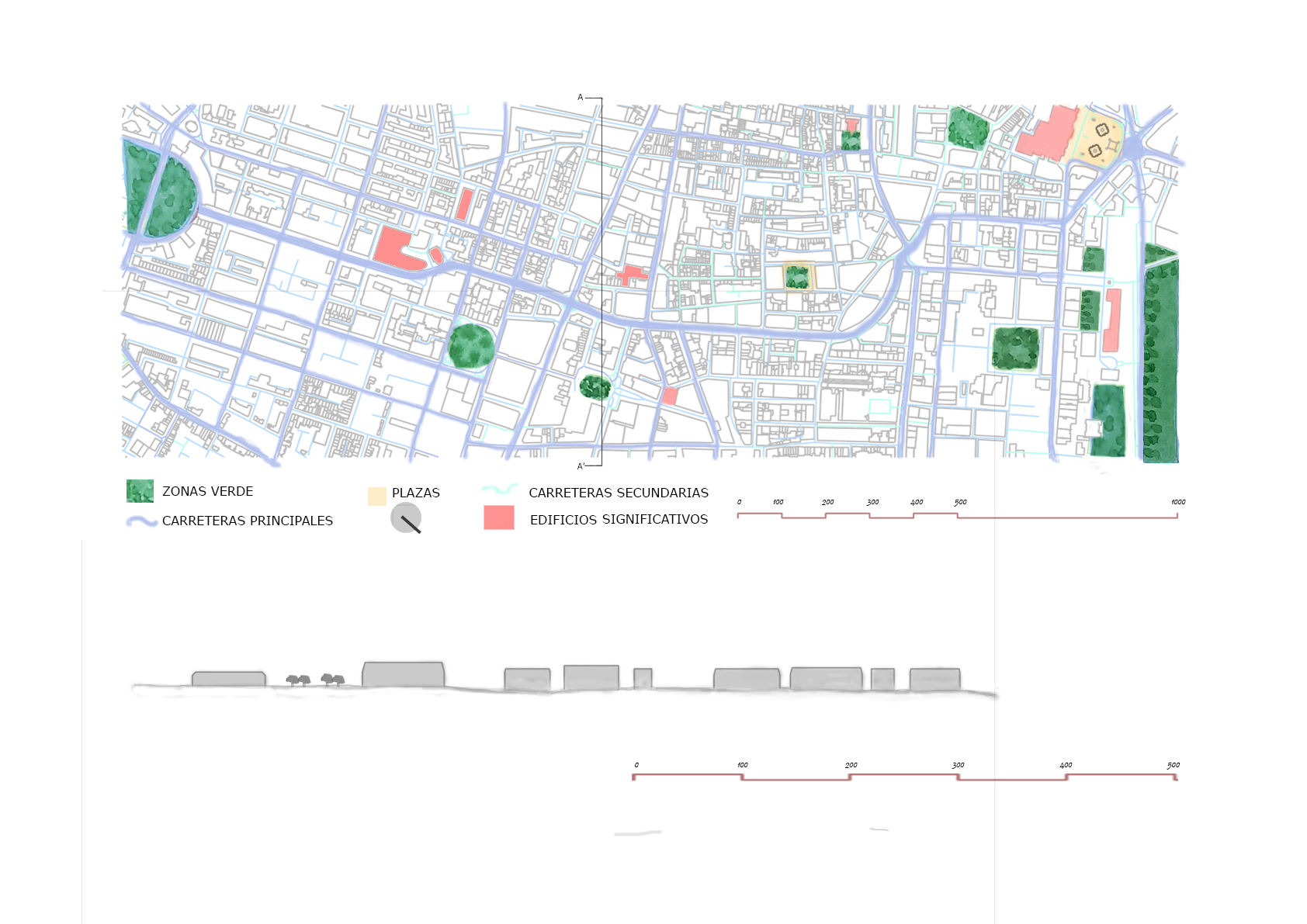Click the '100' mark on the section scale bar
Screen dimensions: 1307x924
743,765
